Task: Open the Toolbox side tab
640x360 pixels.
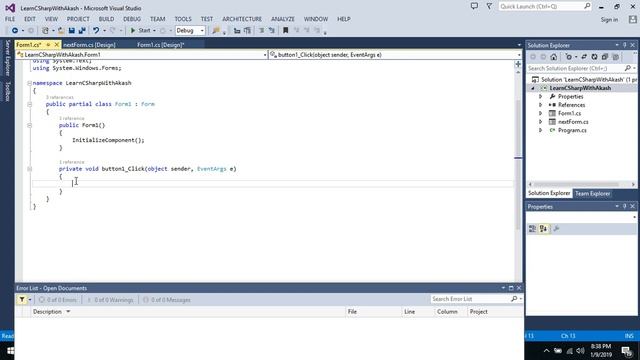Action: pyautogui.click(x=7, y=91)
